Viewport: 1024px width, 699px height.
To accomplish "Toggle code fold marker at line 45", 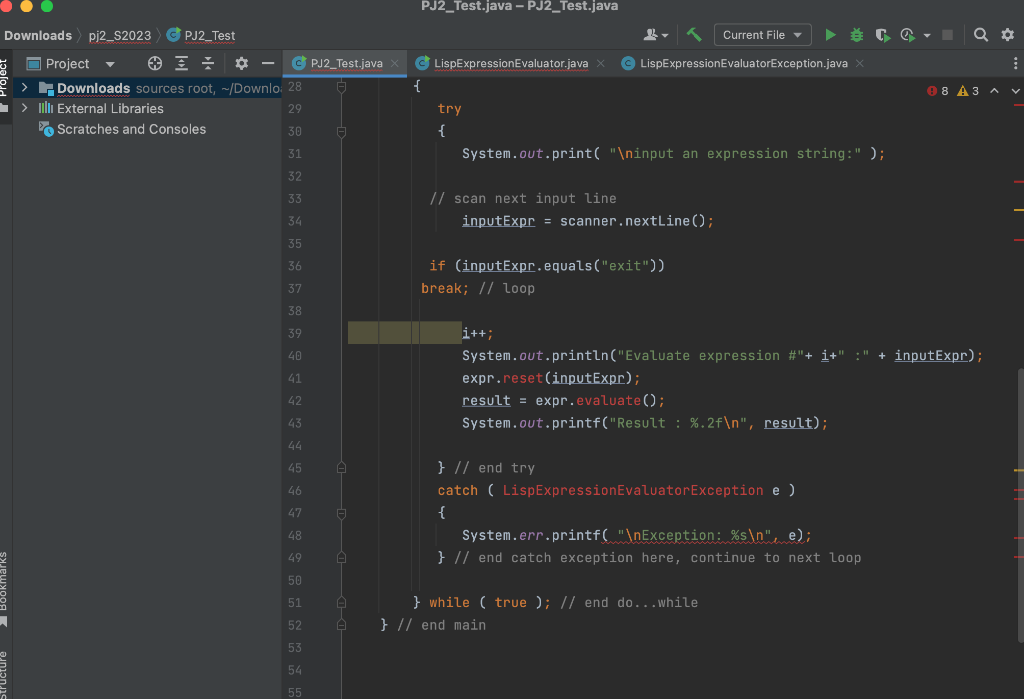I will pos(342,468).
